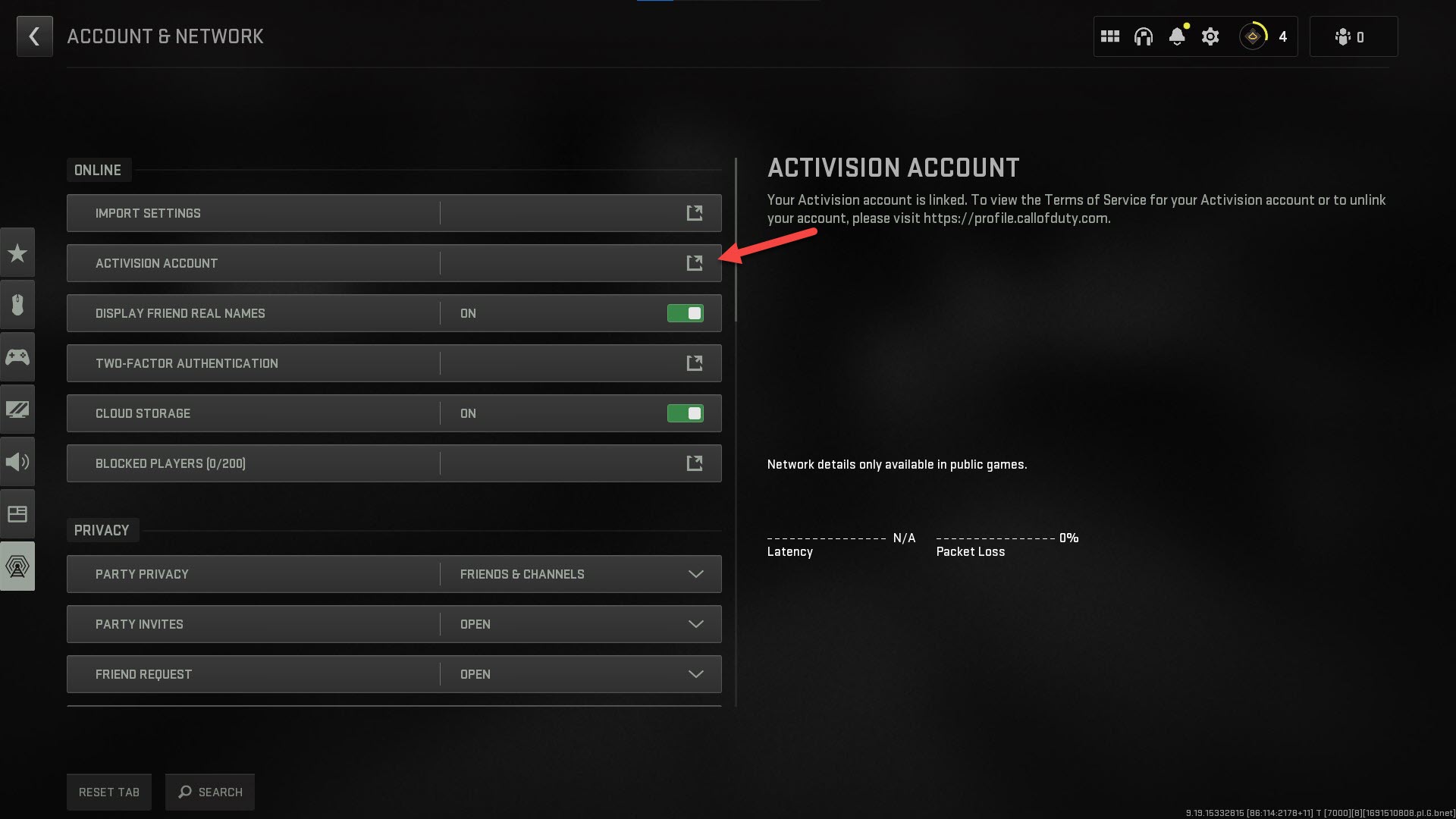Open notifications bell icon
This screenshot has width=1456, height=819.
point(1177,36)
